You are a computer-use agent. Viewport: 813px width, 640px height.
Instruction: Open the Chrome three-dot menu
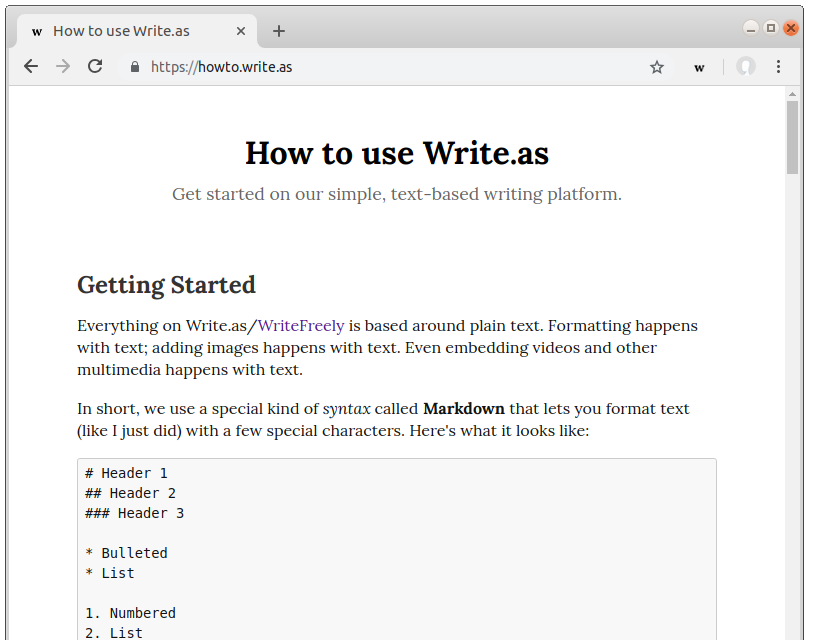(778, 66)
